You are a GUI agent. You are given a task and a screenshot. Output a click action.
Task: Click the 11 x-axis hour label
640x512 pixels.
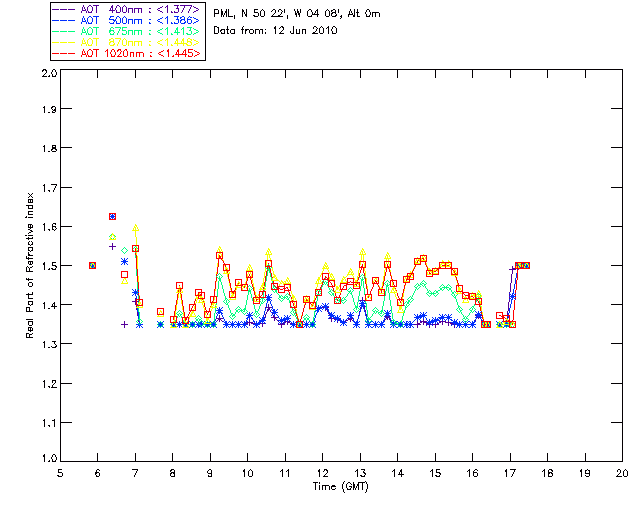[x=285, y=473]
